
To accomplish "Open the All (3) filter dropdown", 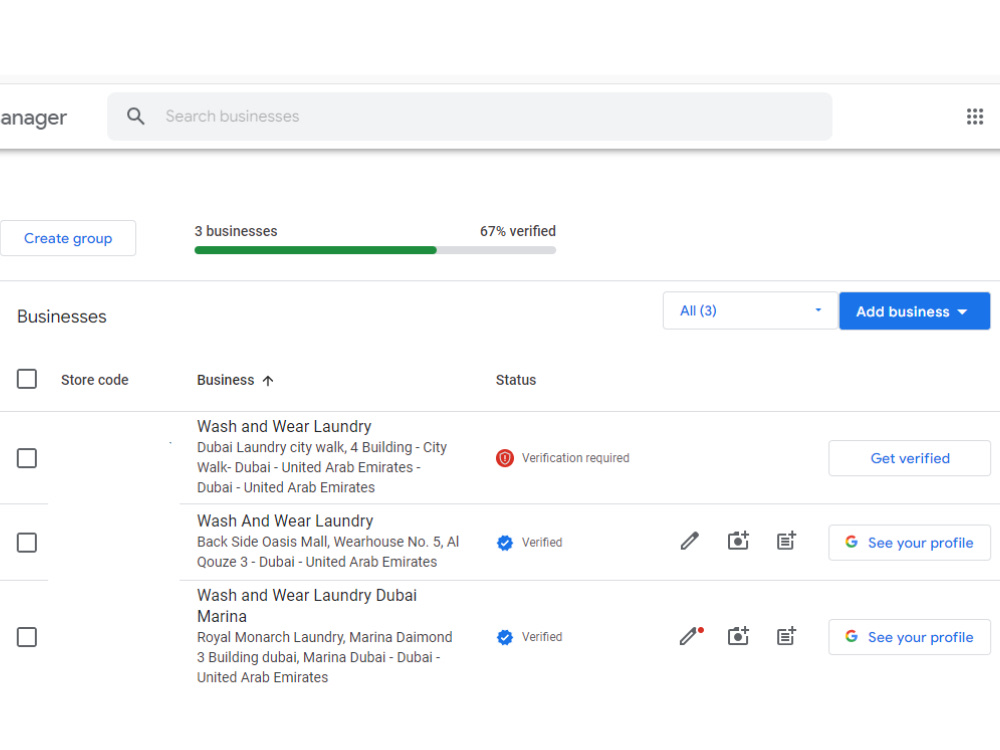I will [750, 311].
